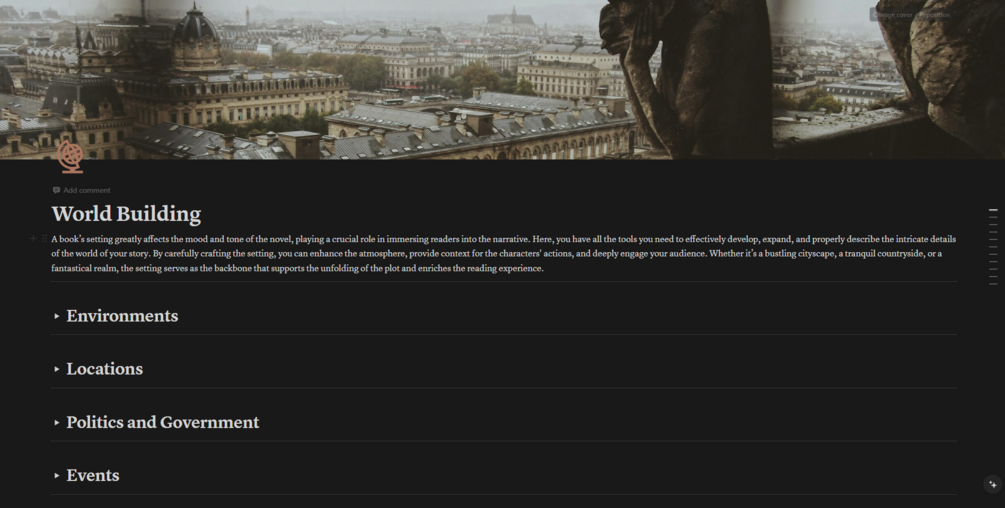The width and height of the screenshot is (1005, 508).
Task: Open the Notion AI sparkle button
Action: (992, 484)
